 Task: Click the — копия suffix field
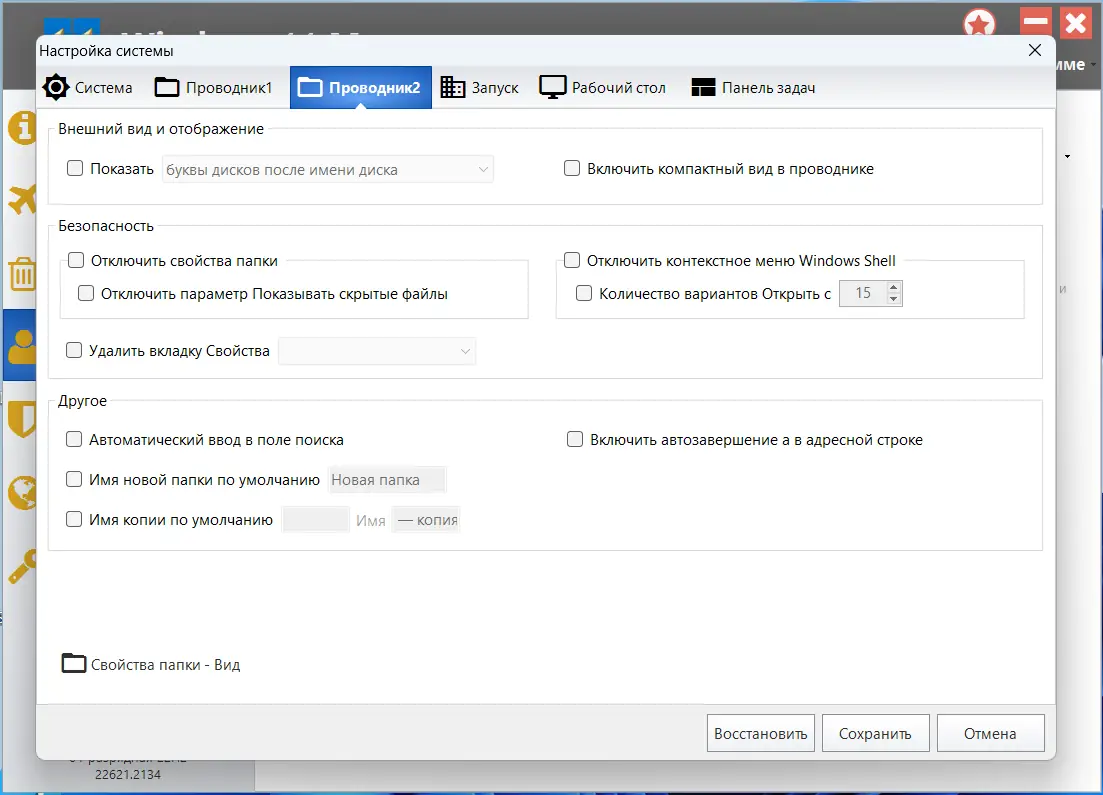tap(426, 520)
